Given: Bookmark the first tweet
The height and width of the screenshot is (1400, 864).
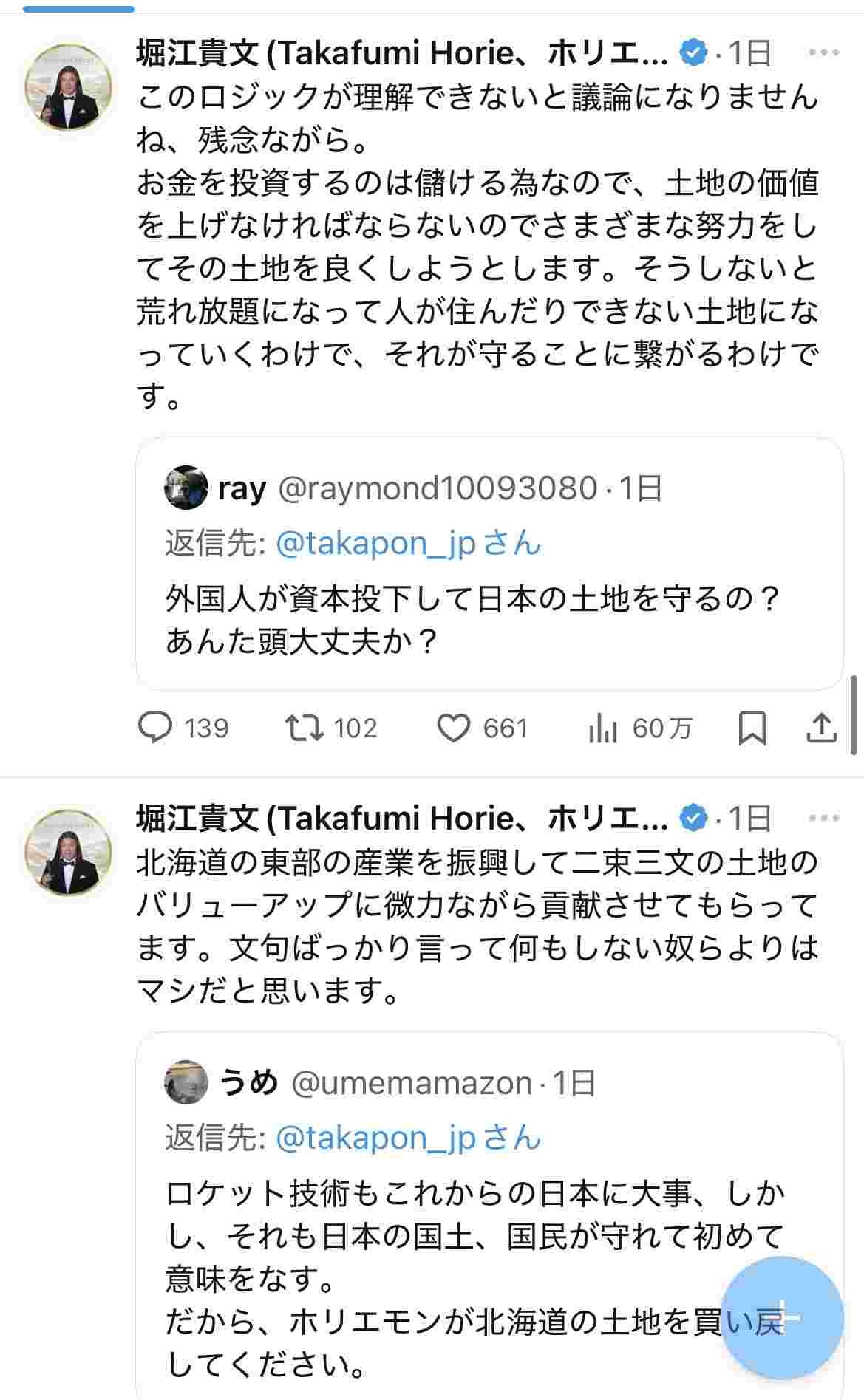Looking at the screenshot, I should pos(752,728).
